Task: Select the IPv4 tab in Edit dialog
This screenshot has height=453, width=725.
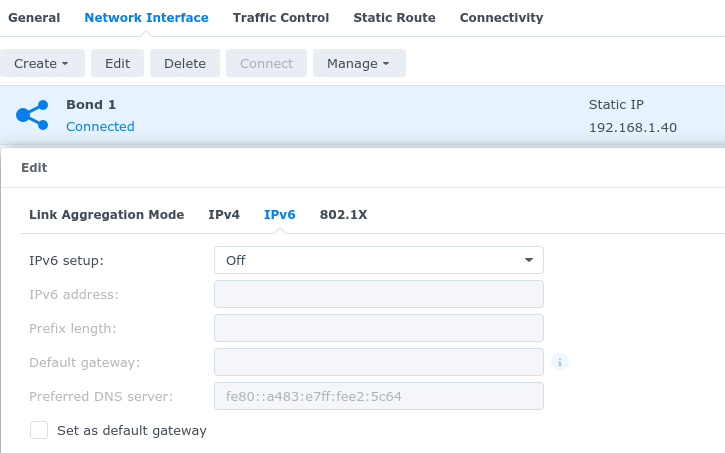Action: click(x=224, y=214)
